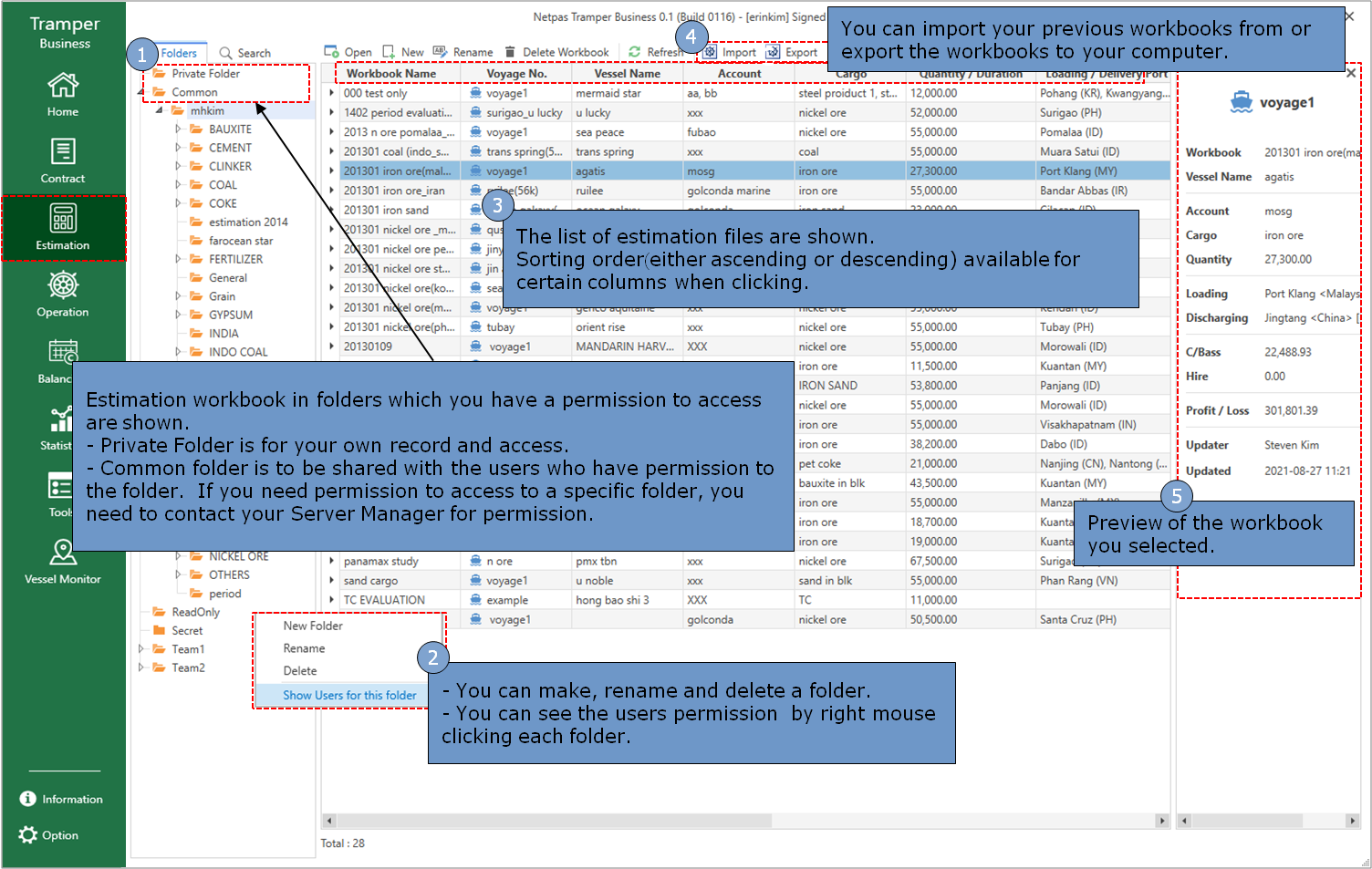This screenshot has height=869, width=1372.
Task: Expand the CLINKER folder
Action: (178, 166)
